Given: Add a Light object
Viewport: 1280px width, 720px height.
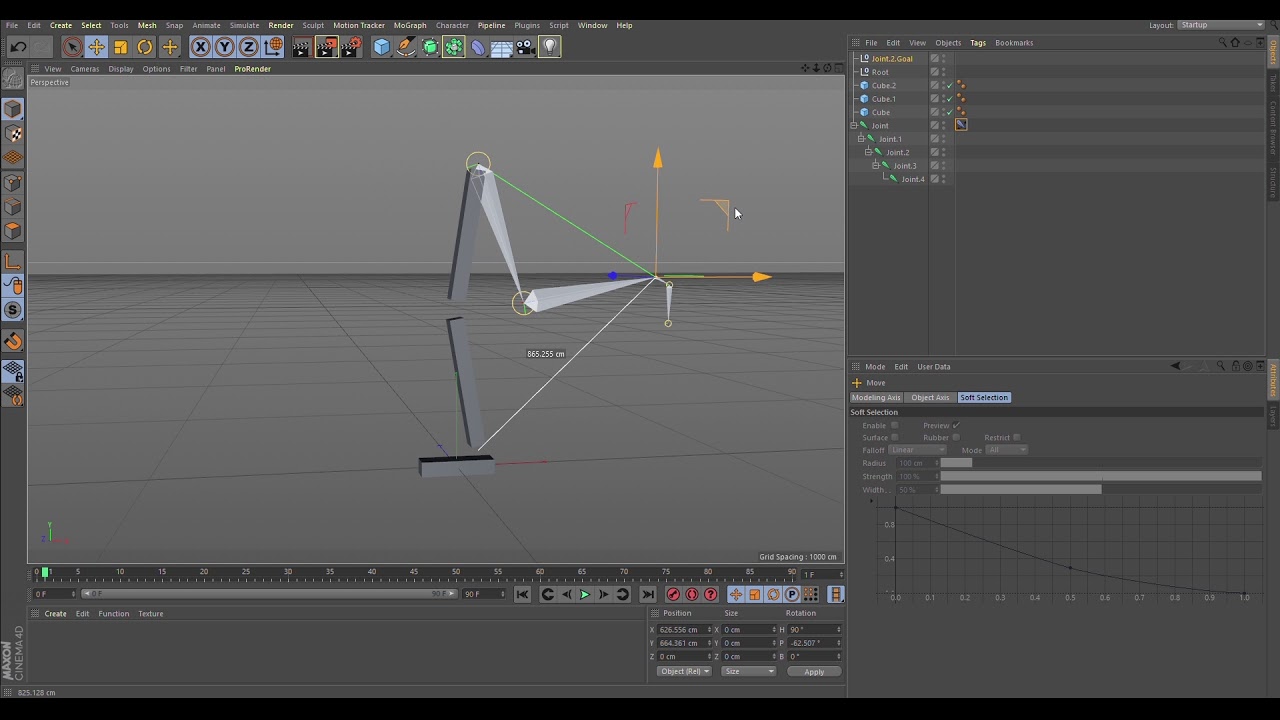Looking at the screenshot, I should point(550,47).
